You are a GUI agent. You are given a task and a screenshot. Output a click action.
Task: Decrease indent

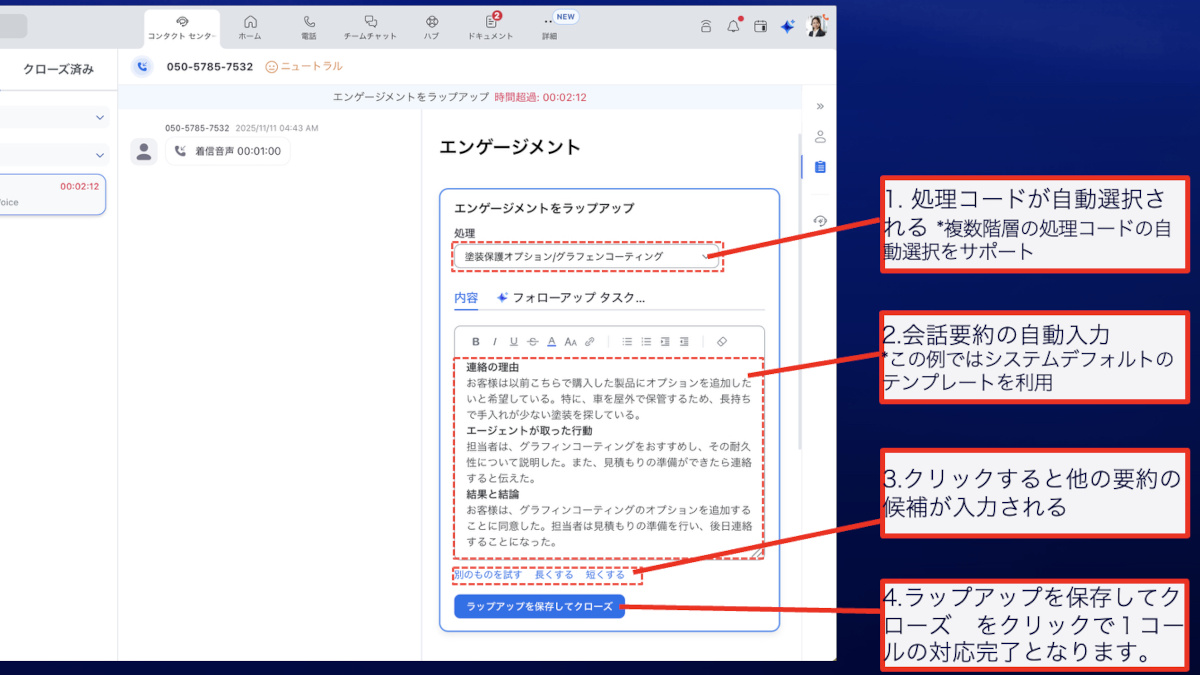click(x=684, y=341)
